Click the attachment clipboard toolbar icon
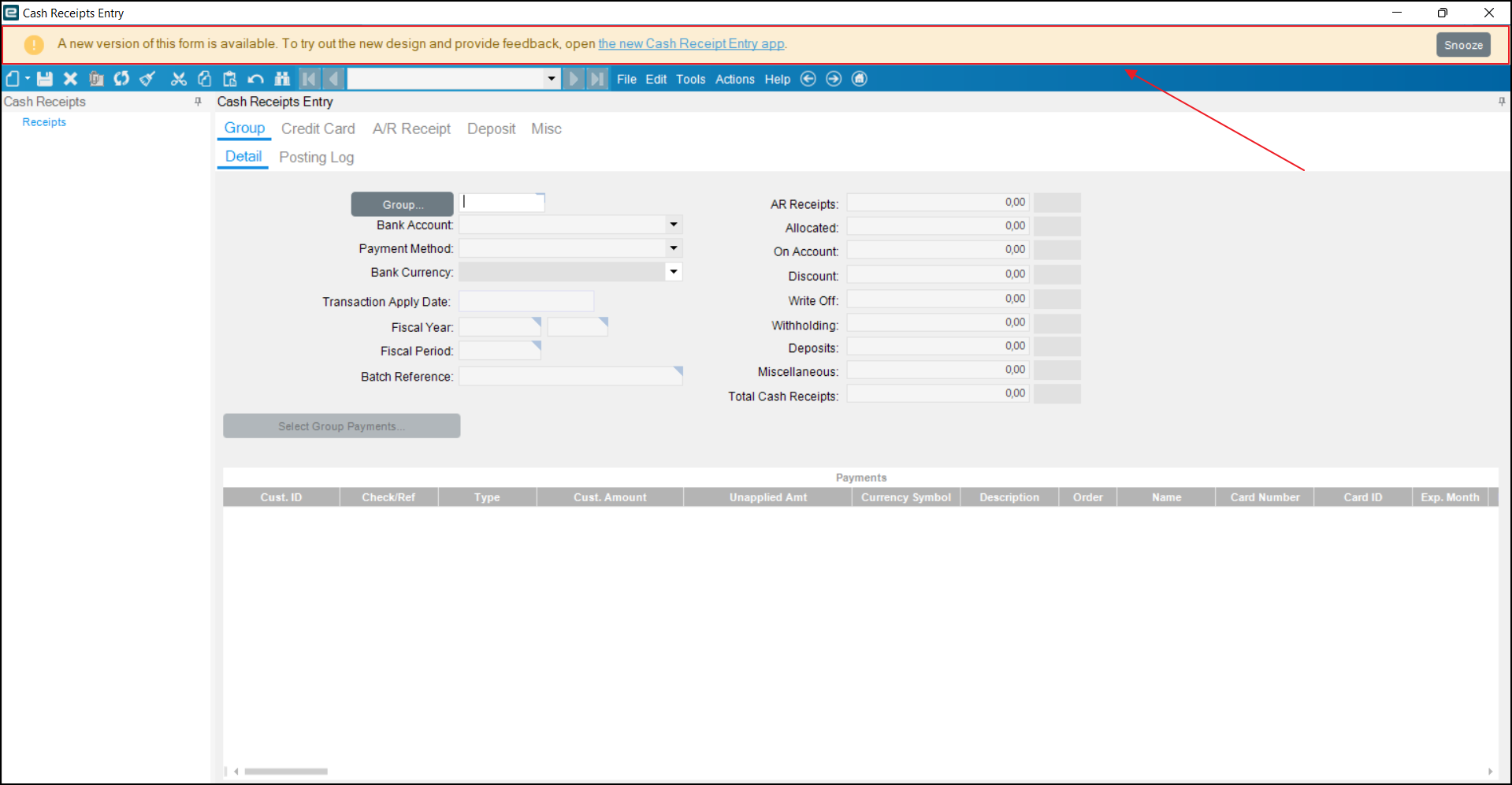 [x=96, y=79]
